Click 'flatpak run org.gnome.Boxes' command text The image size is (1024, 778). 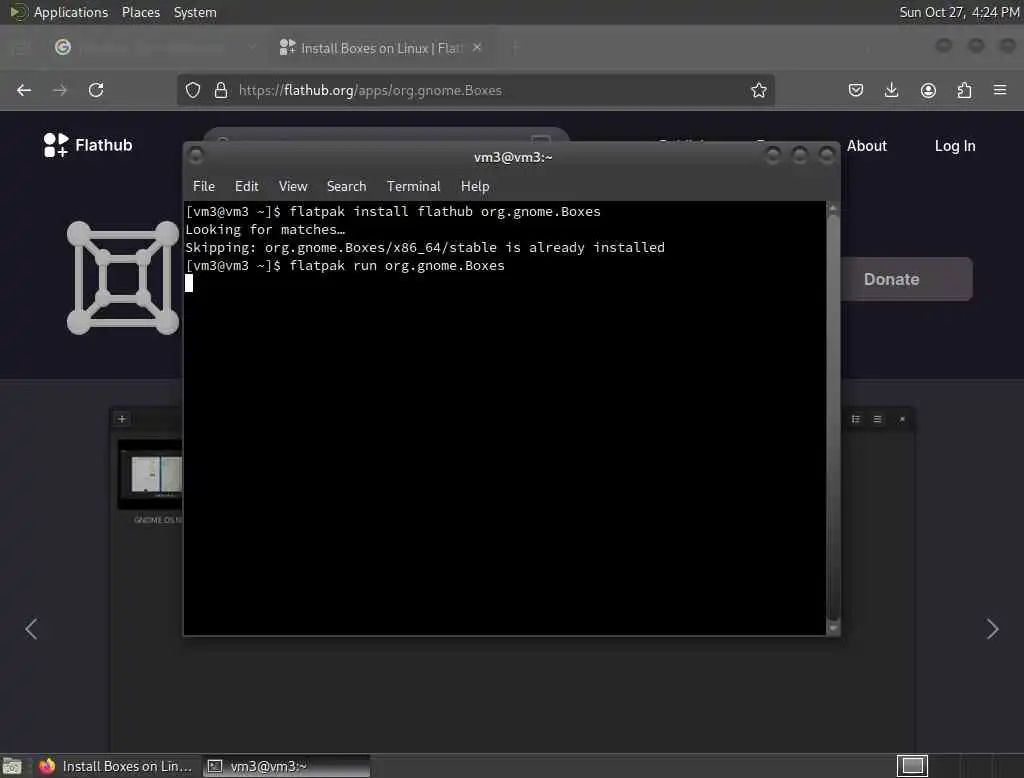397,265
